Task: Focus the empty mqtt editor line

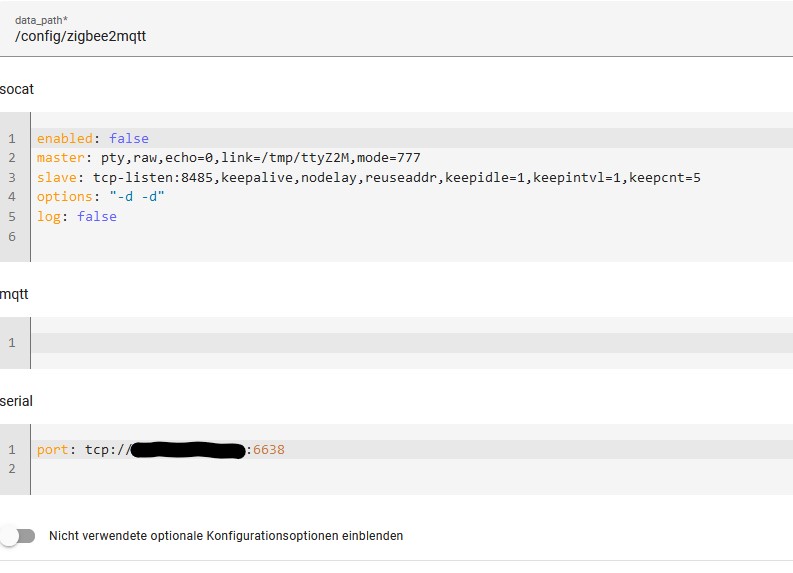Action: click(412, 343)
